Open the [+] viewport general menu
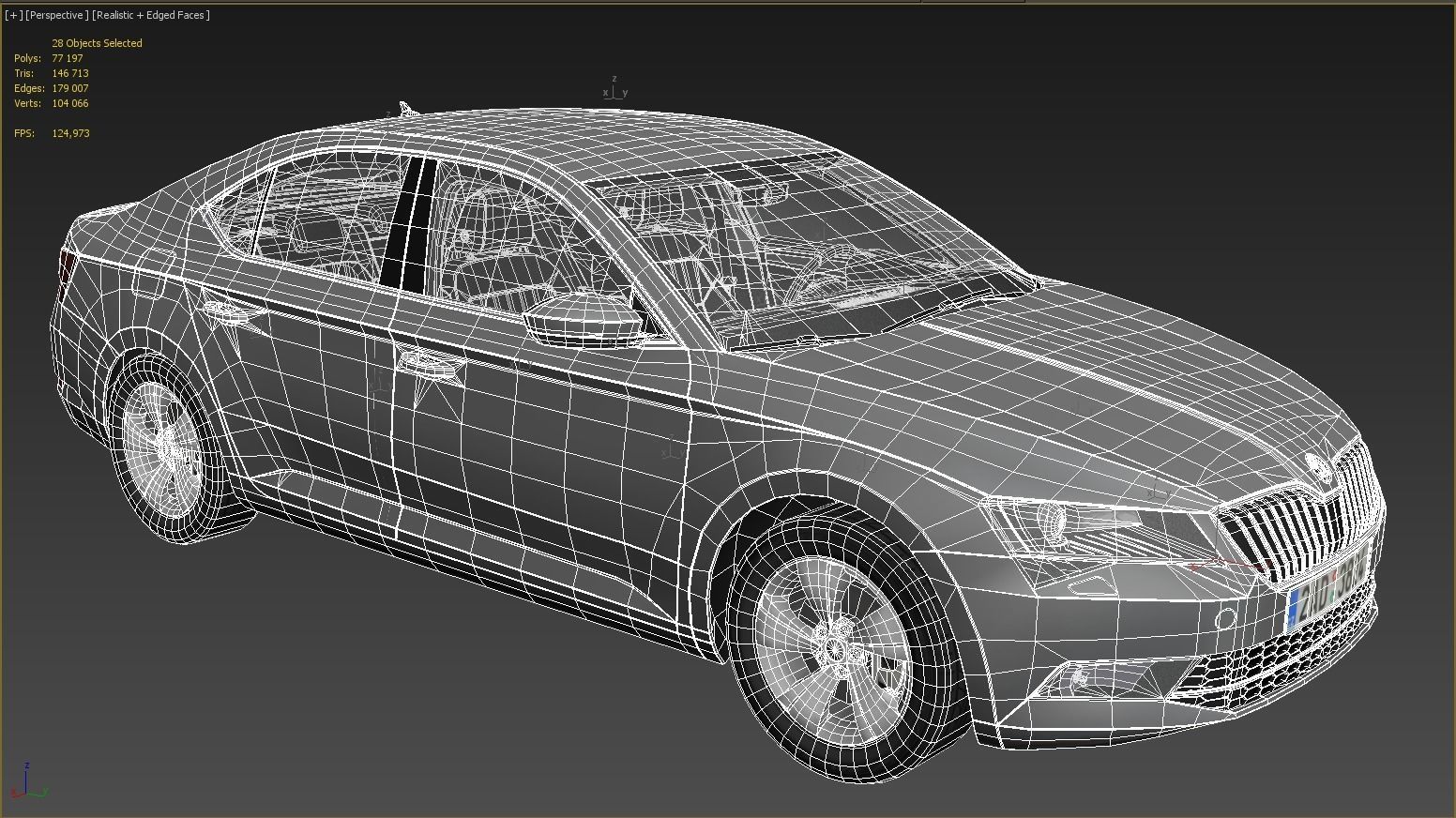 pos(14,15)
